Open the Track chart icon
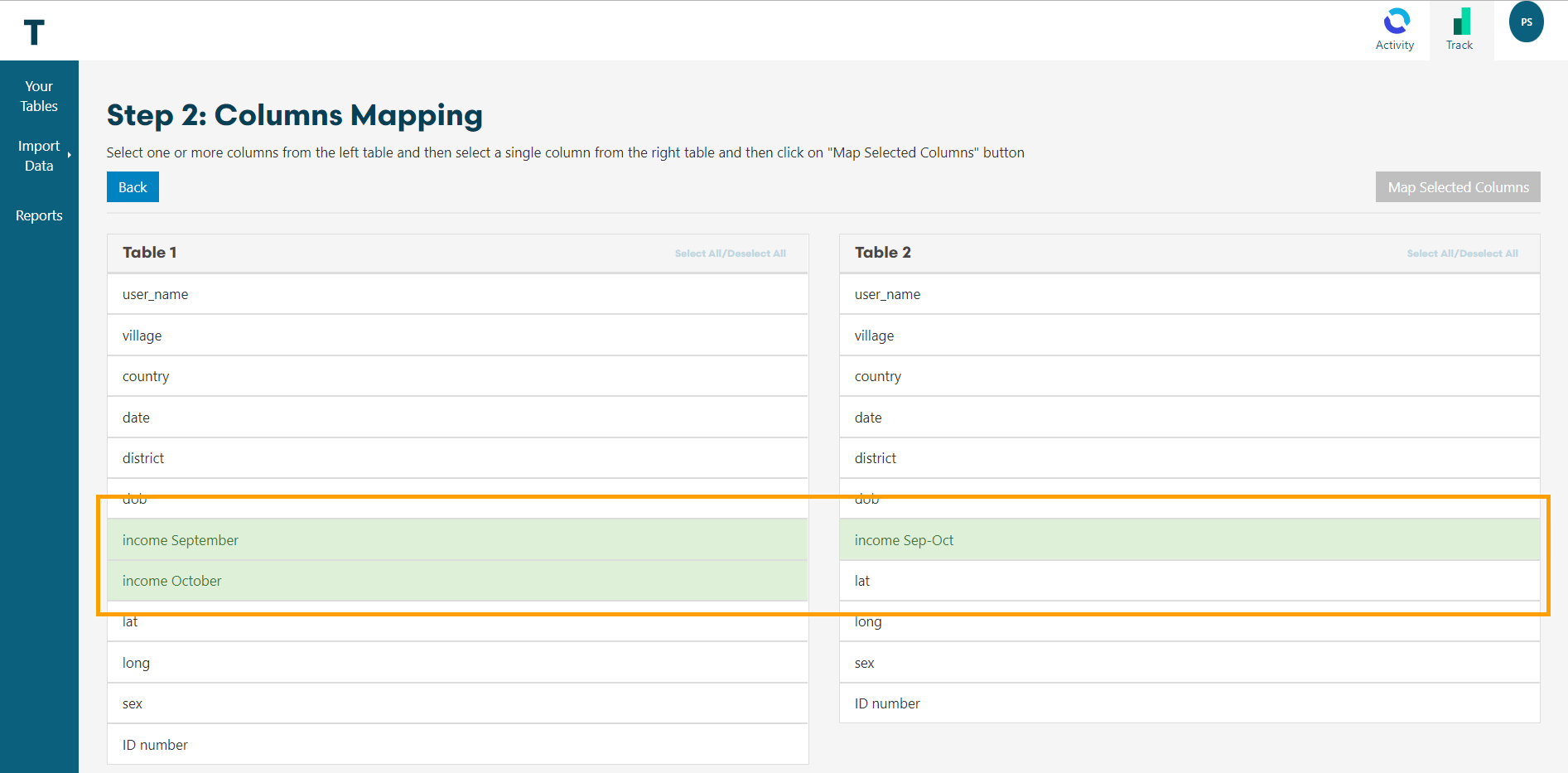Screen dimensions: 1568x773 1461,22
